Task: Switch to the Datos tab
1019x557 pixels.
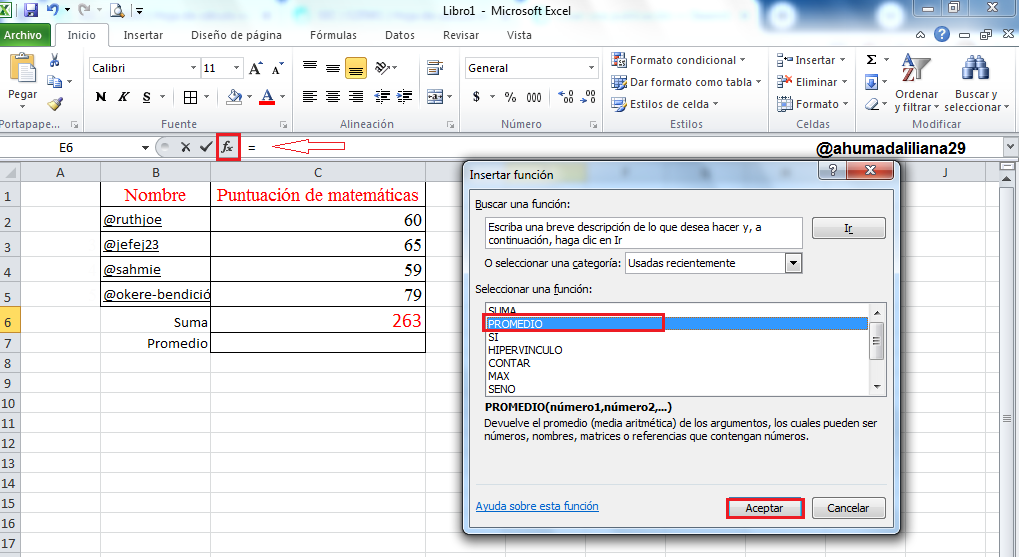Action: coord(400,35)
